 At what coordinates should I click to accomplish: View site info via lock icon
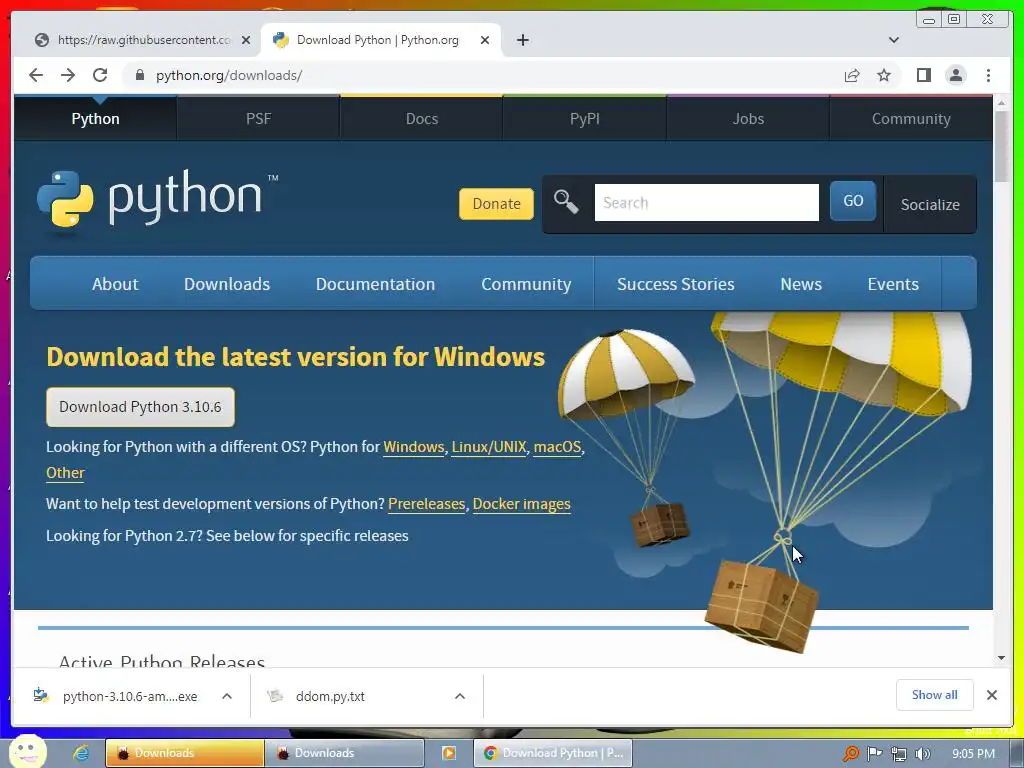click(x=139, y=75)
